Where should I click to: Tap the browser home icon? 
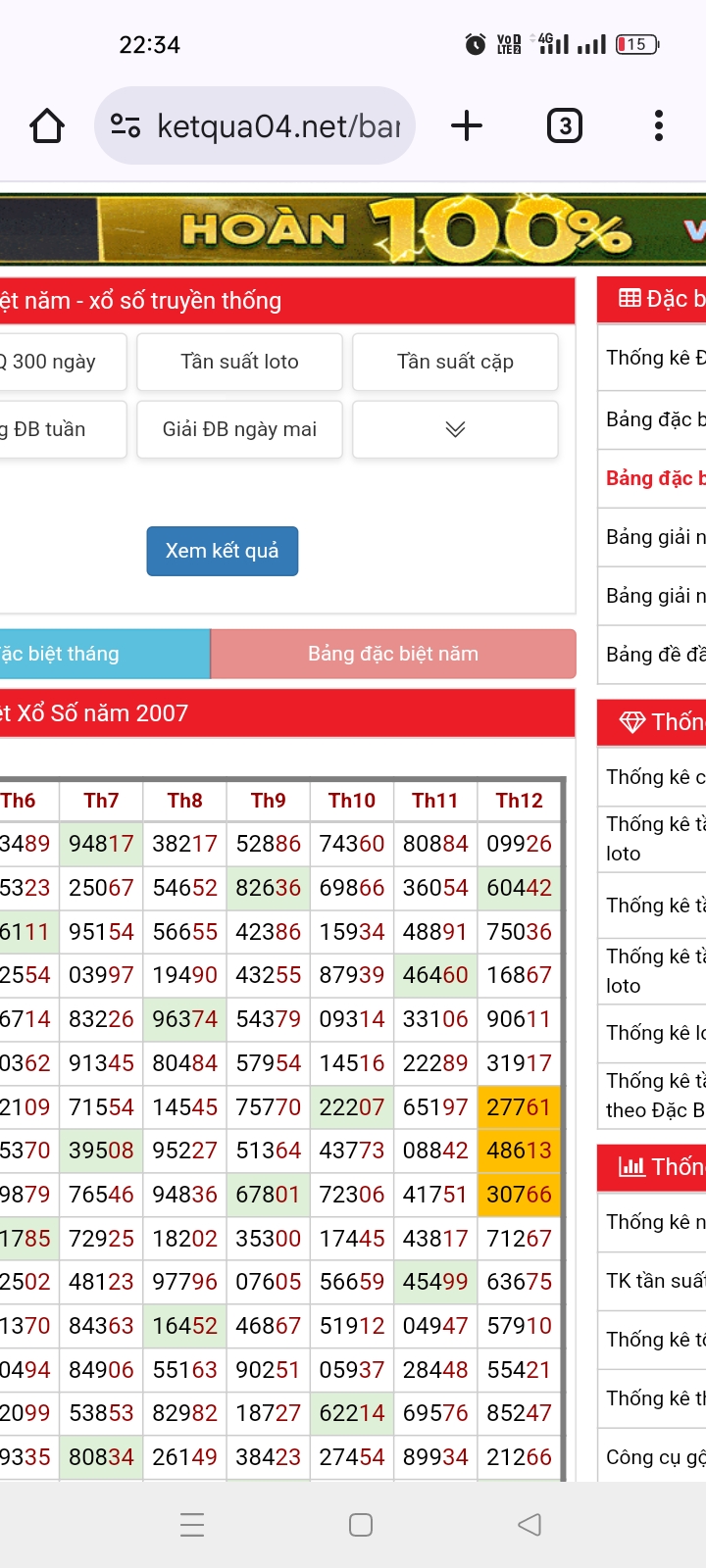(x=47, y=125)
